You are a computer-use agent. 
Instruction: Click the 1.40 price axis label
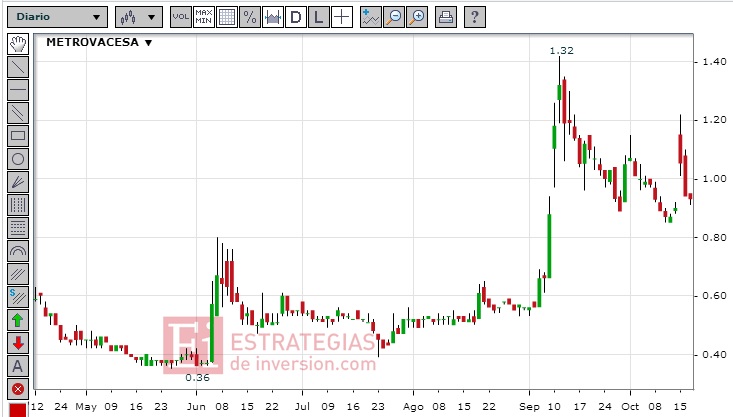715,62
